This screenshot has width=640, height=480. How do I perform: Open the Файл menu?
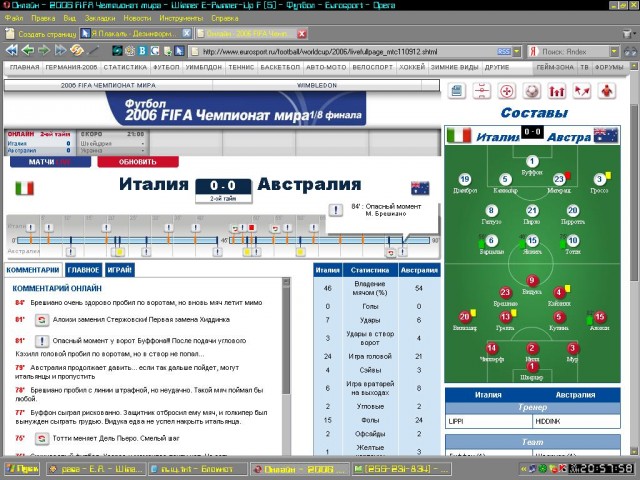pyautogui.click(x=14, y=18)
